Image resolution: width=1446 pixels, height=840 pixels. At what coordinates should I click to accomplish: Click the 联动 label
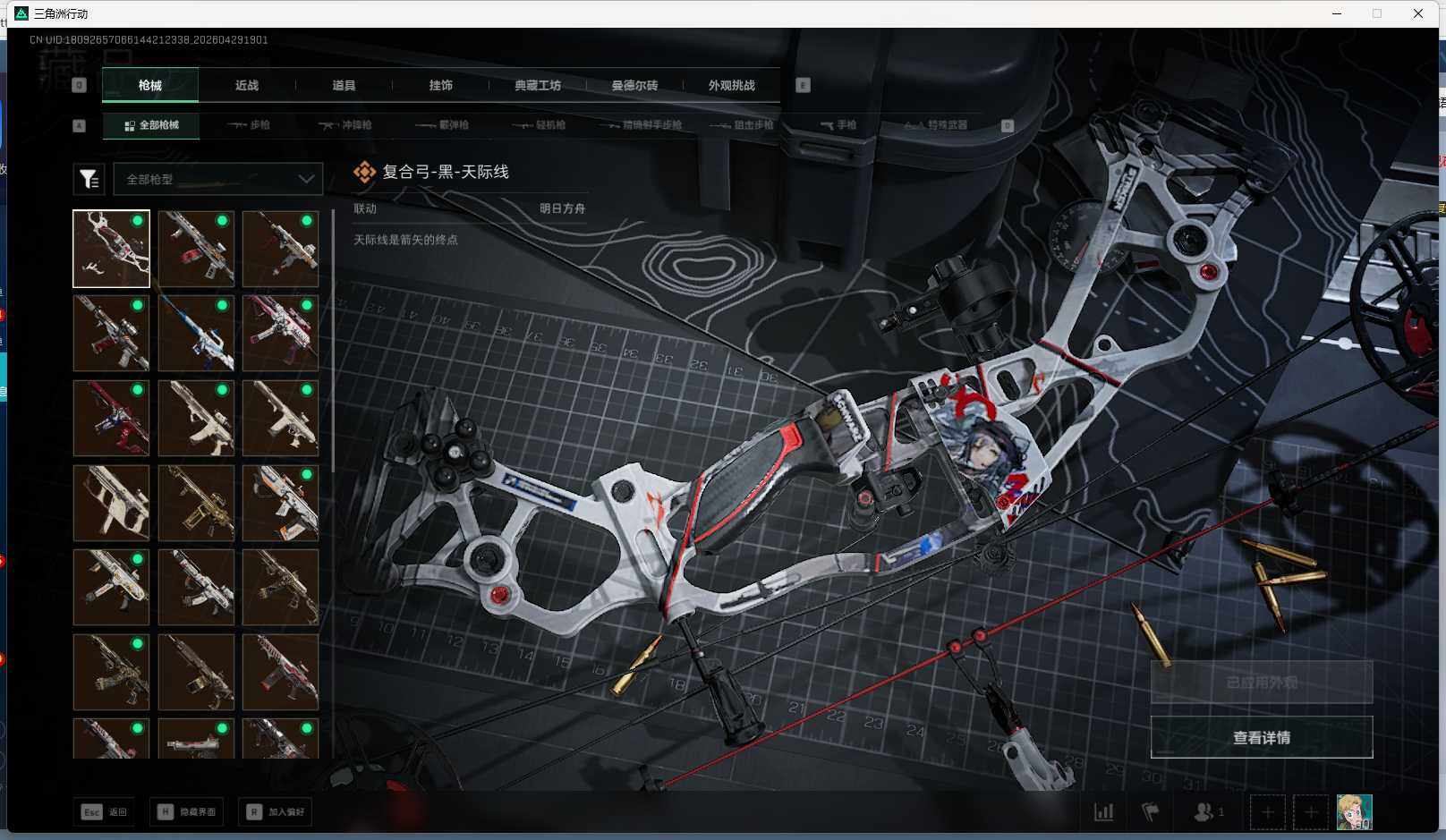(x=365, y=208)
